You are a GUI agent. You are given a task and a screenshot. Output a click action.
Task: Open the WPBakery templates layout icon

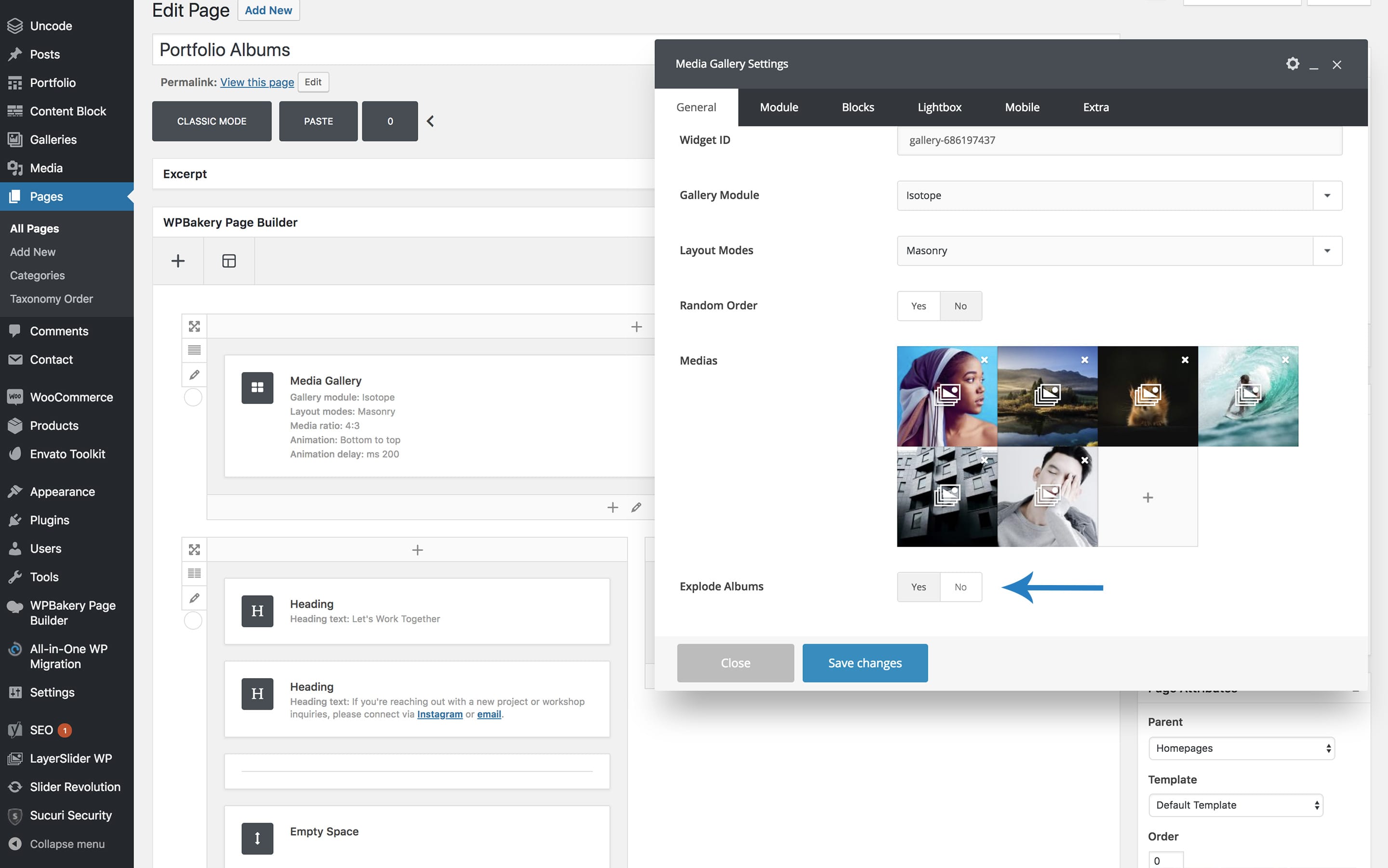point(229,261)
